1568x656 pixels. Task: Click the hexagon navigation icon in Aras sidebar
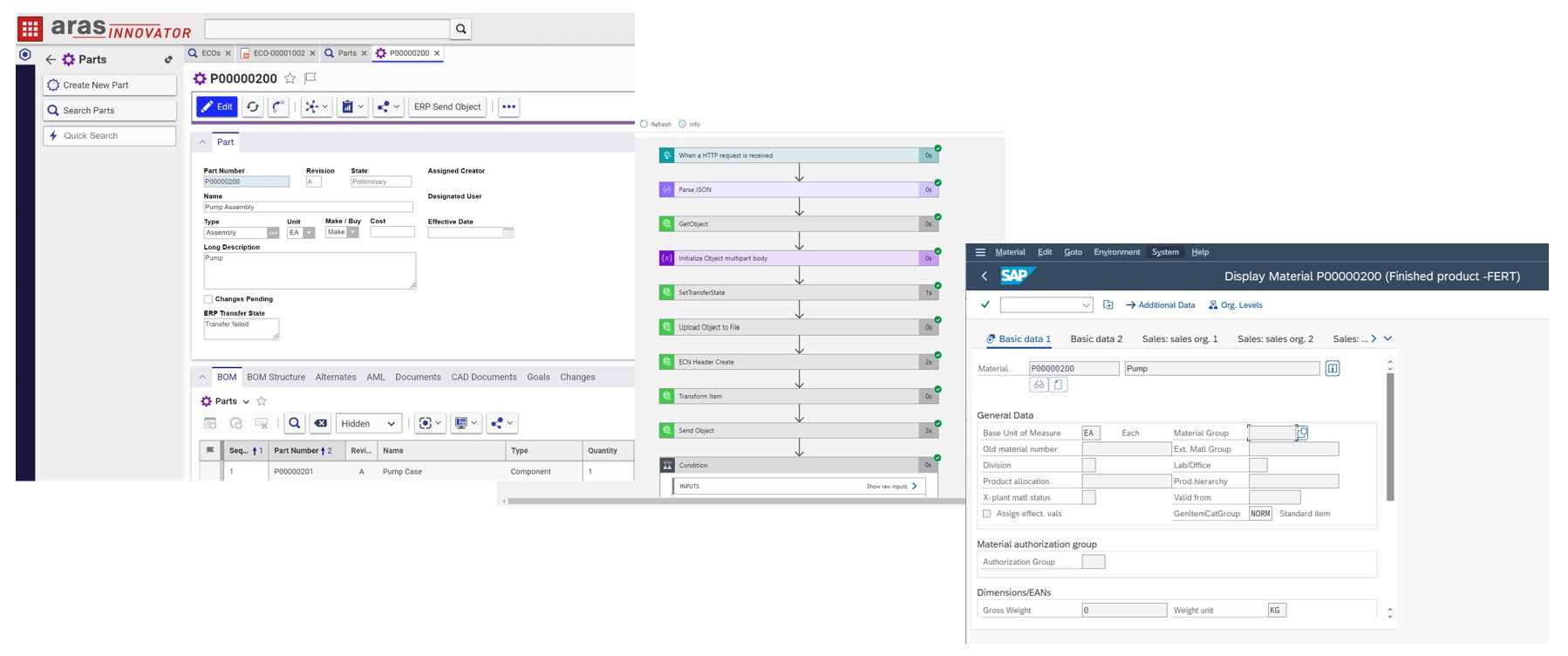pyautogui.click(x=25, y=55)
